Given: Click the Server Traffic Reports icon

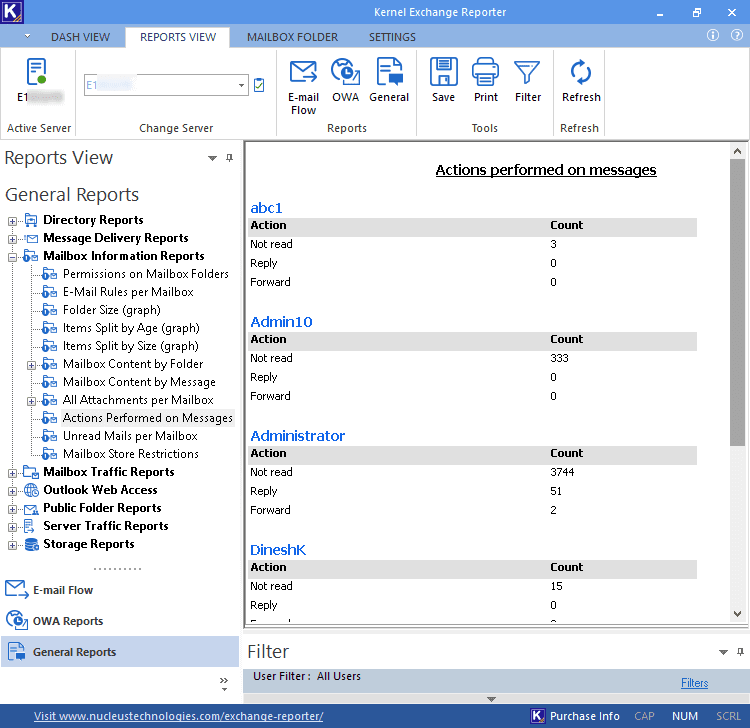Looking at the screenshot, I should tap(30, 526).
